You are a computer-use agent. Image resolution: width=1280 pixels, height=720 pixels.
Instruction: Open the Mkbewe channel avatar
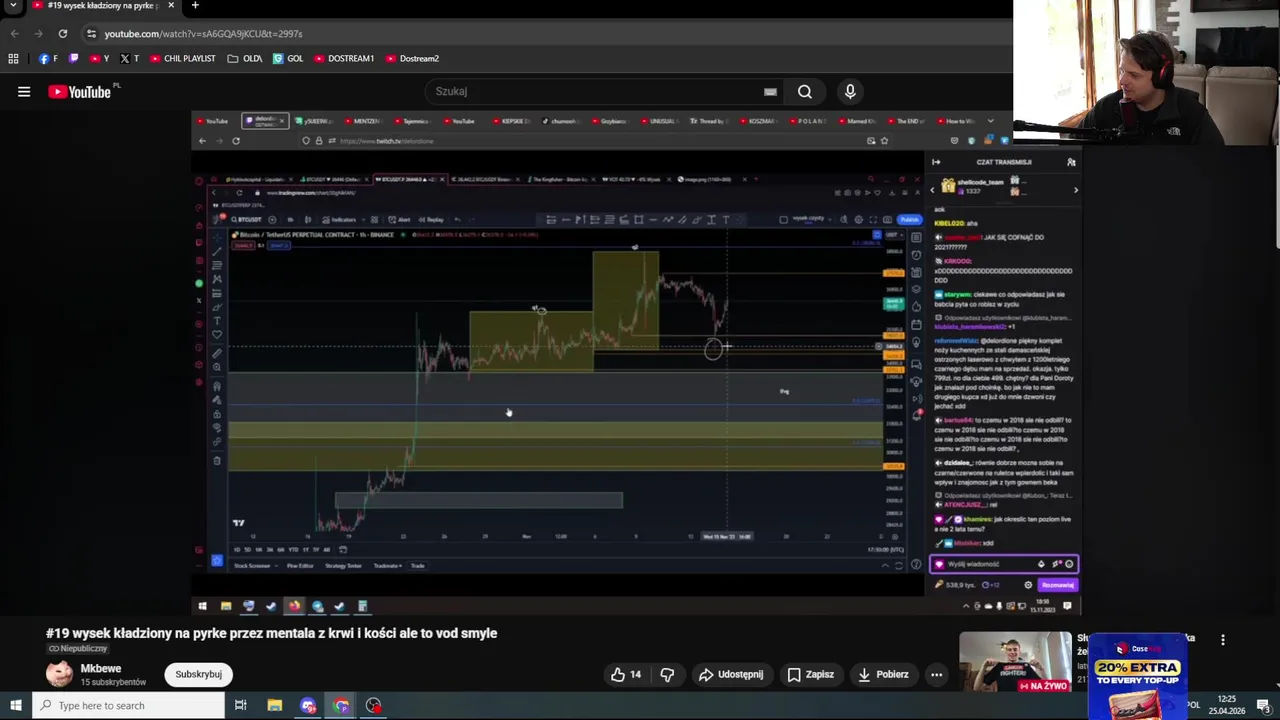tap(60, 673)
